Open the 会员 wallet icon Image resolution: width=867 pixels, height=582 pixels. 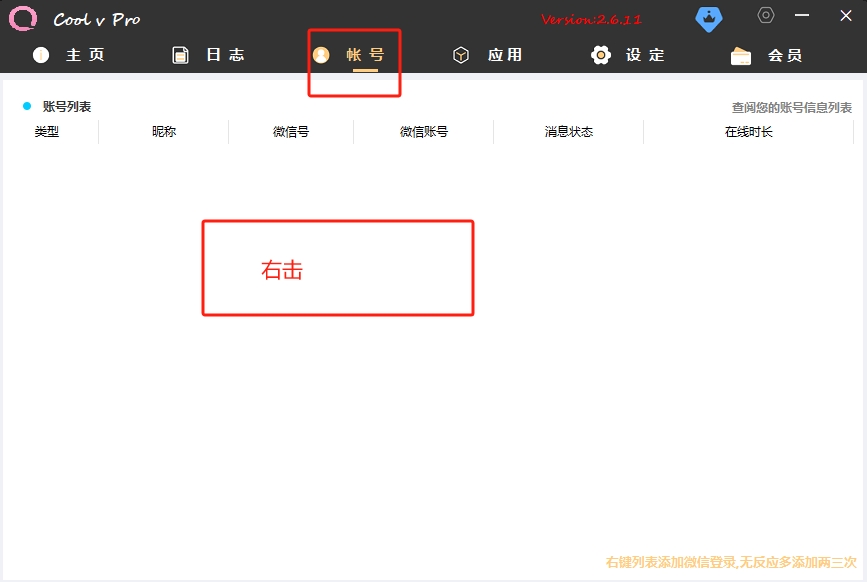[x=741, y=56]
